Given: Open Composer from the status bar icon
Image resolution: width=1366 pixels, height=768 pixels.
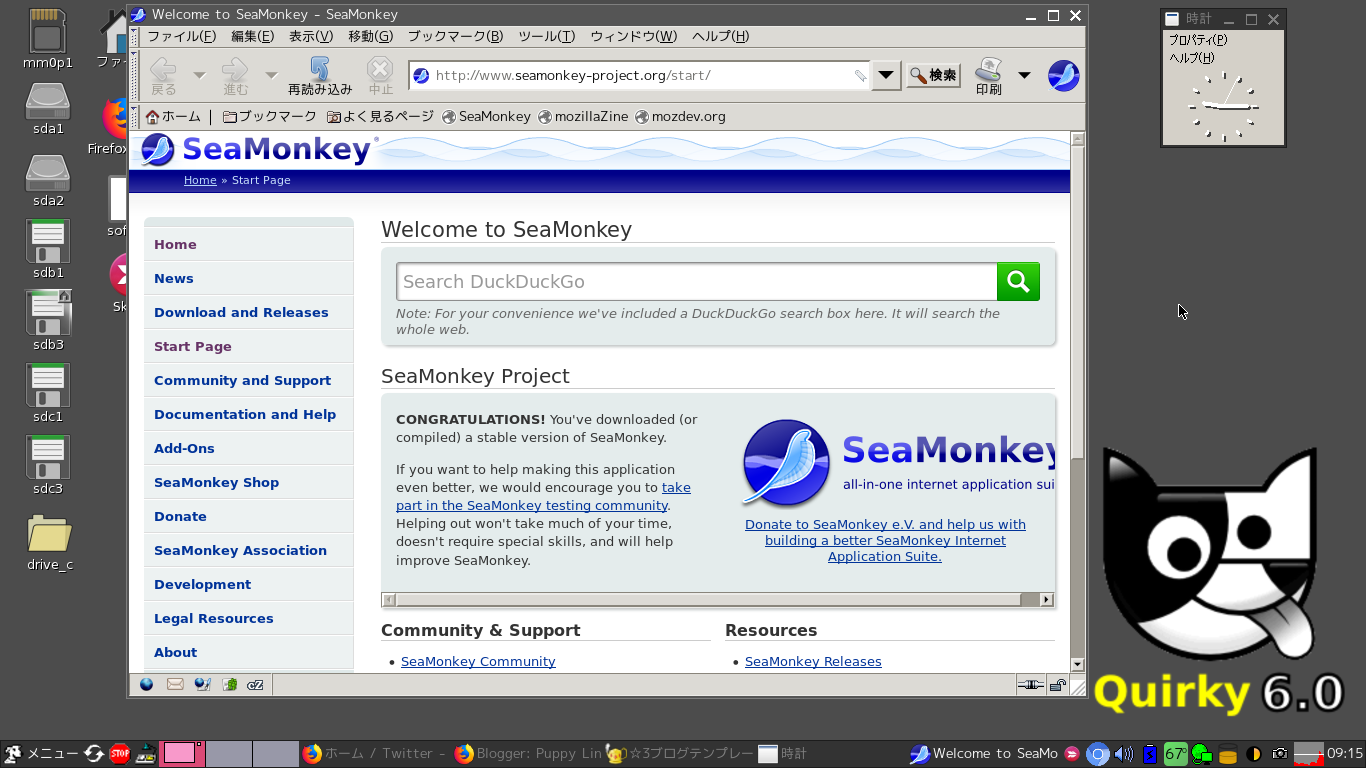Looking at the screenshot, I should (x=202, y=685).
